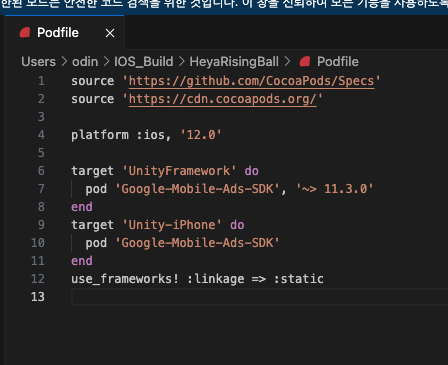Open the Users breadcrumb segment

coord(38,62)
